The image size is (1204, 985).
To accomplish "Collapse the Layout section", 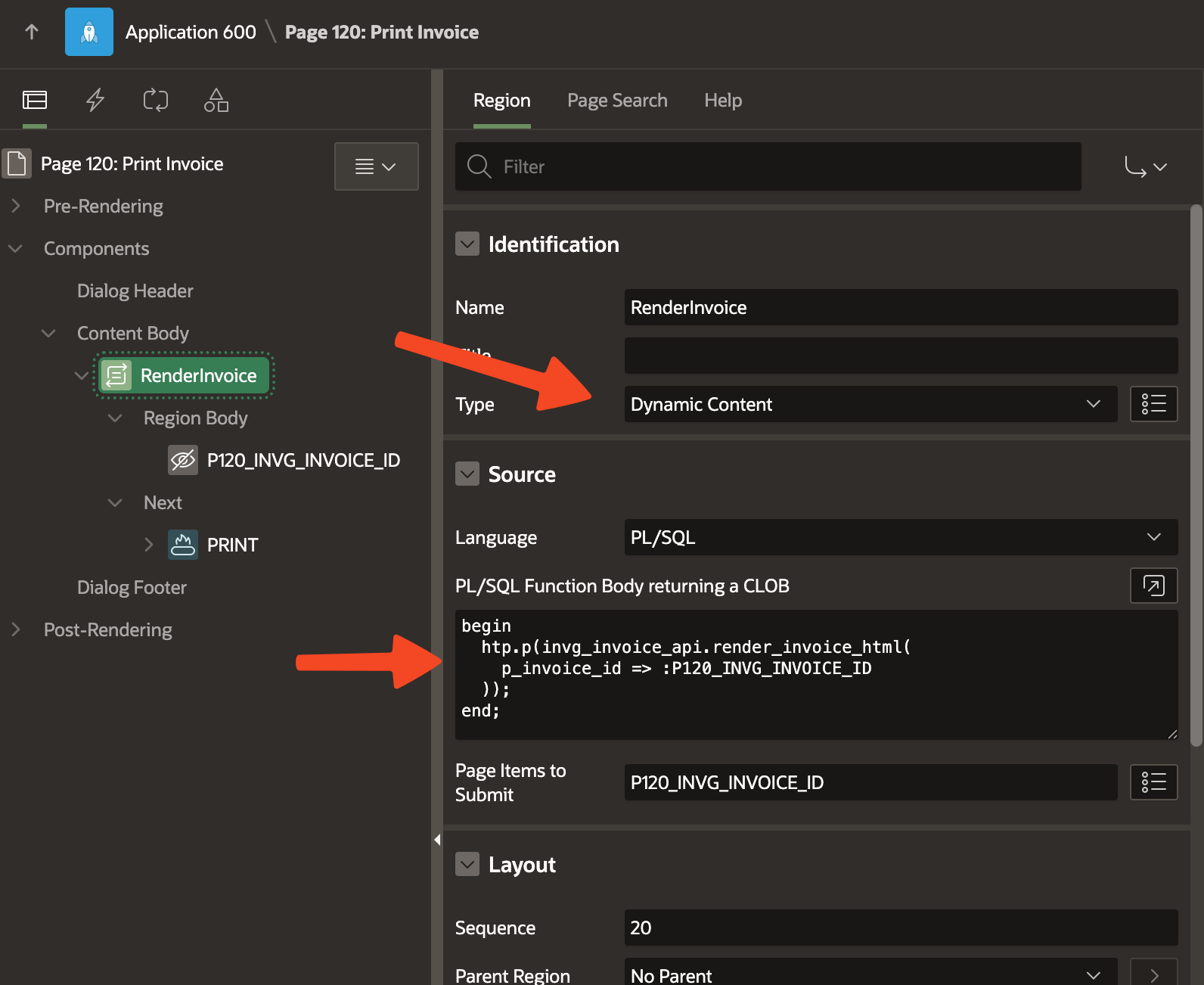I will pyautogui.click(x=467, y=864).
